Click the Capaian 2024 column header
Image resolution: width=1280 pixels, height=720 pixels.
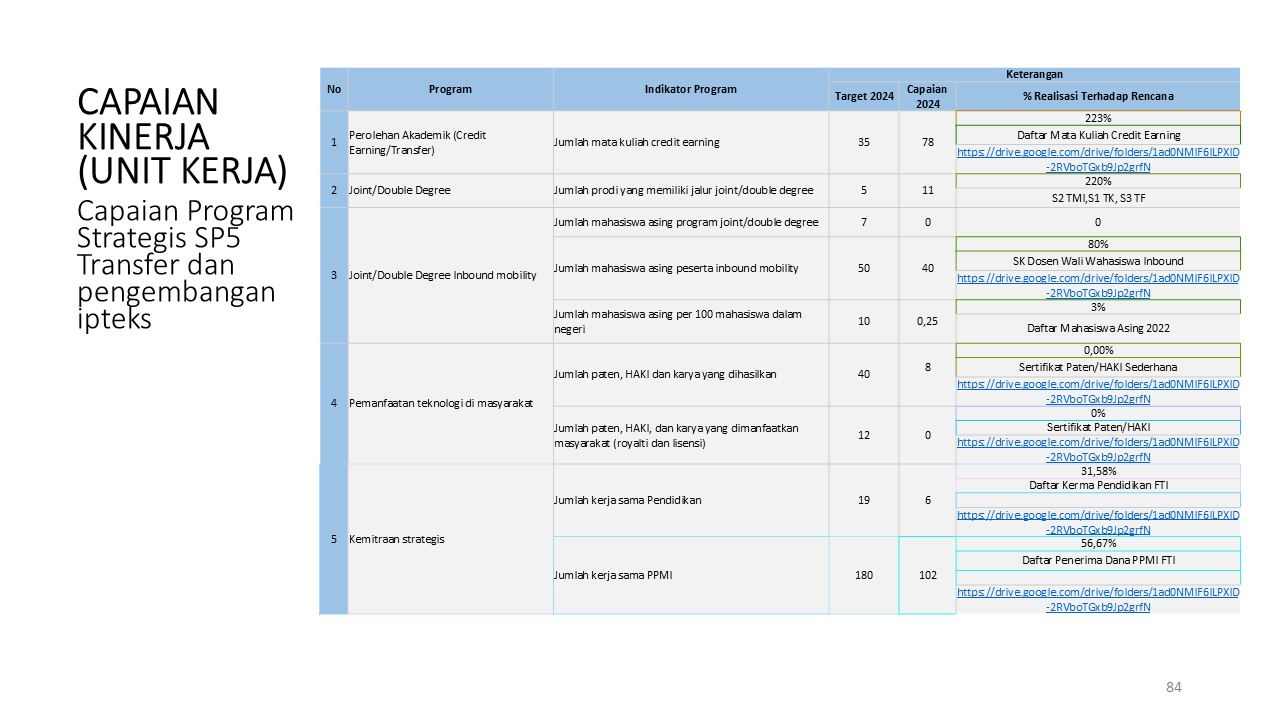[927, 96]
